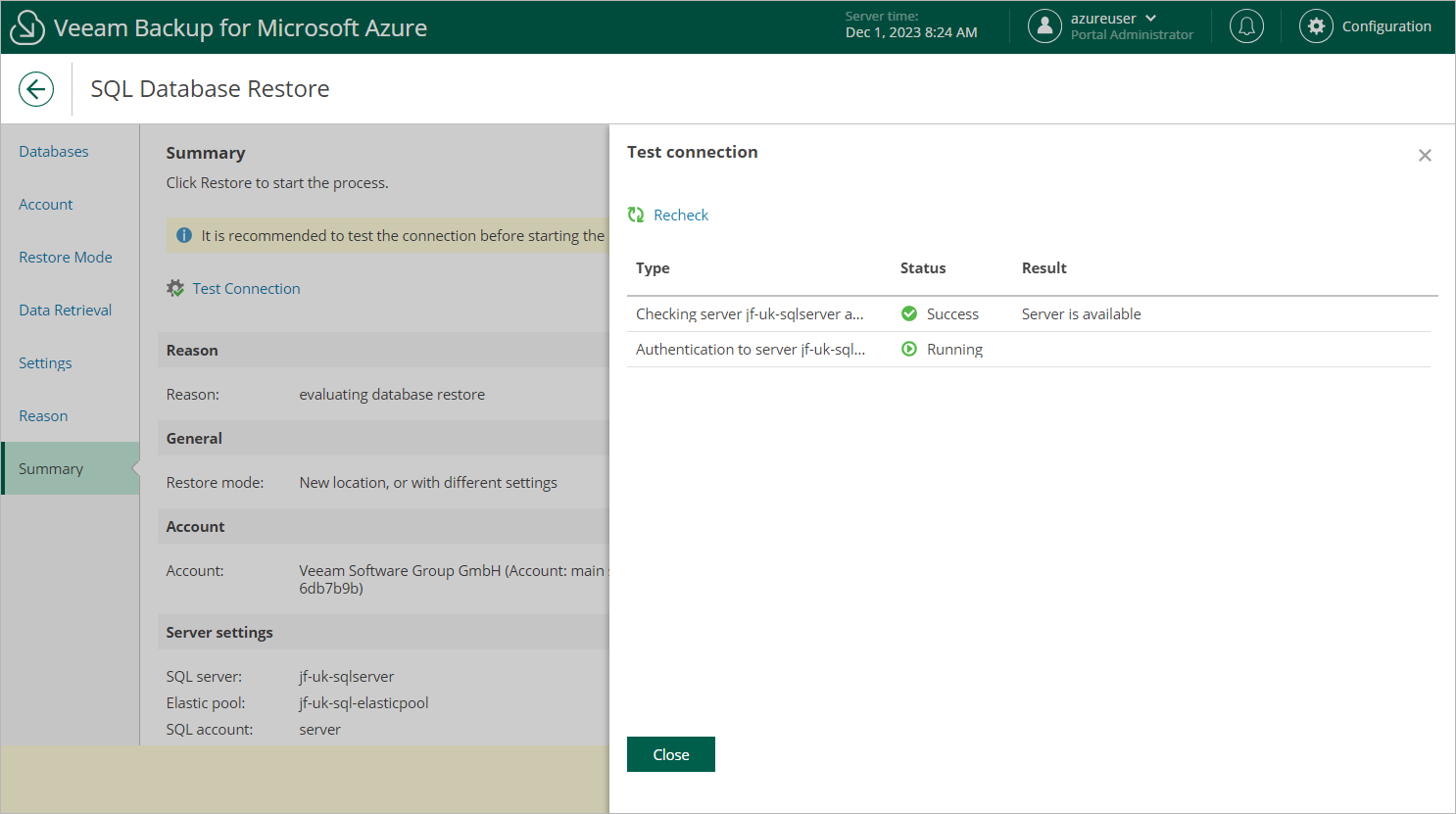Open the notifications bell

(x=1246, y=26)
